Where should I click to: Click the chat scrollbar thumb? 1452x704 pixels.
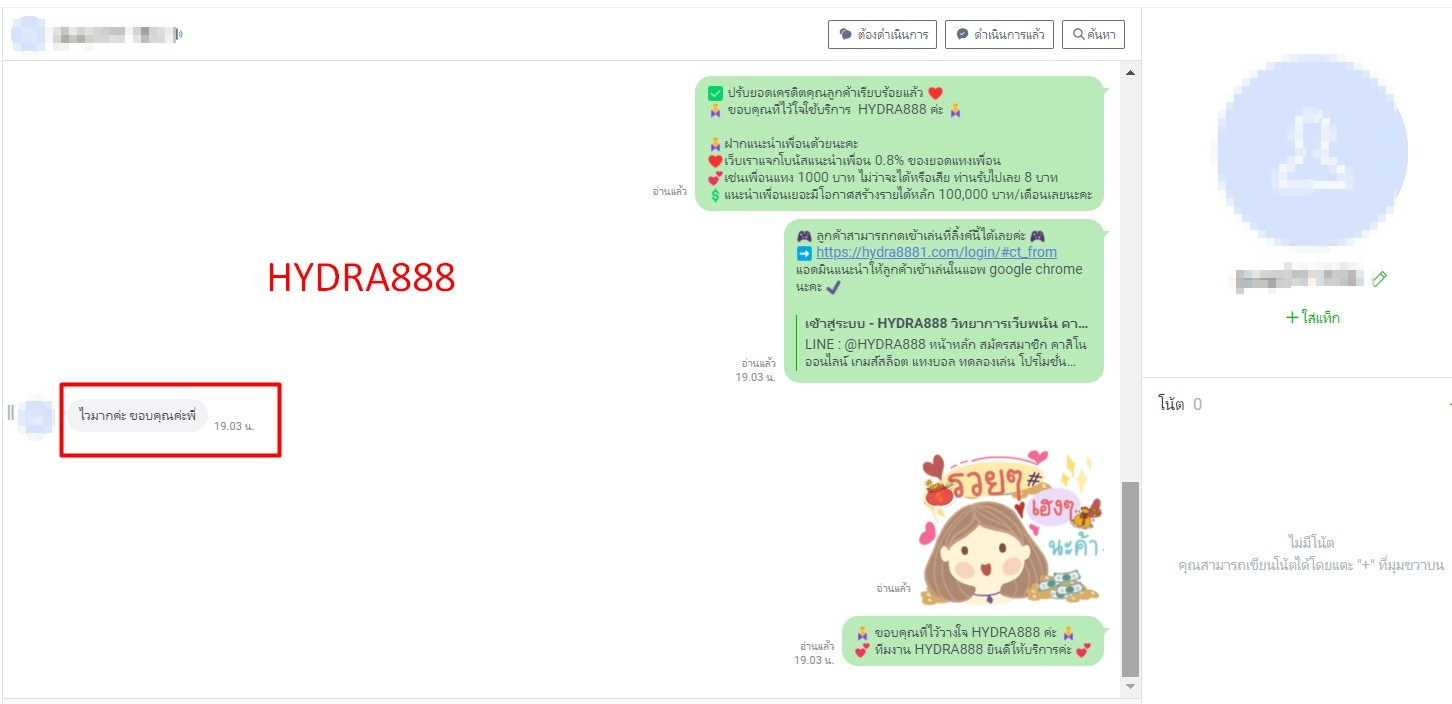tap(1131, 579)
